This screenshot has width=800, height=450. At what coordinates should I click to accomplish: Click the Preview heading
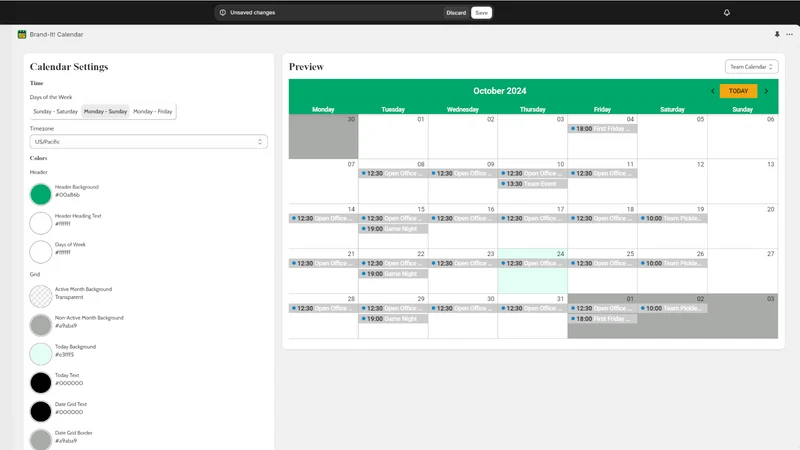[306, 67]
